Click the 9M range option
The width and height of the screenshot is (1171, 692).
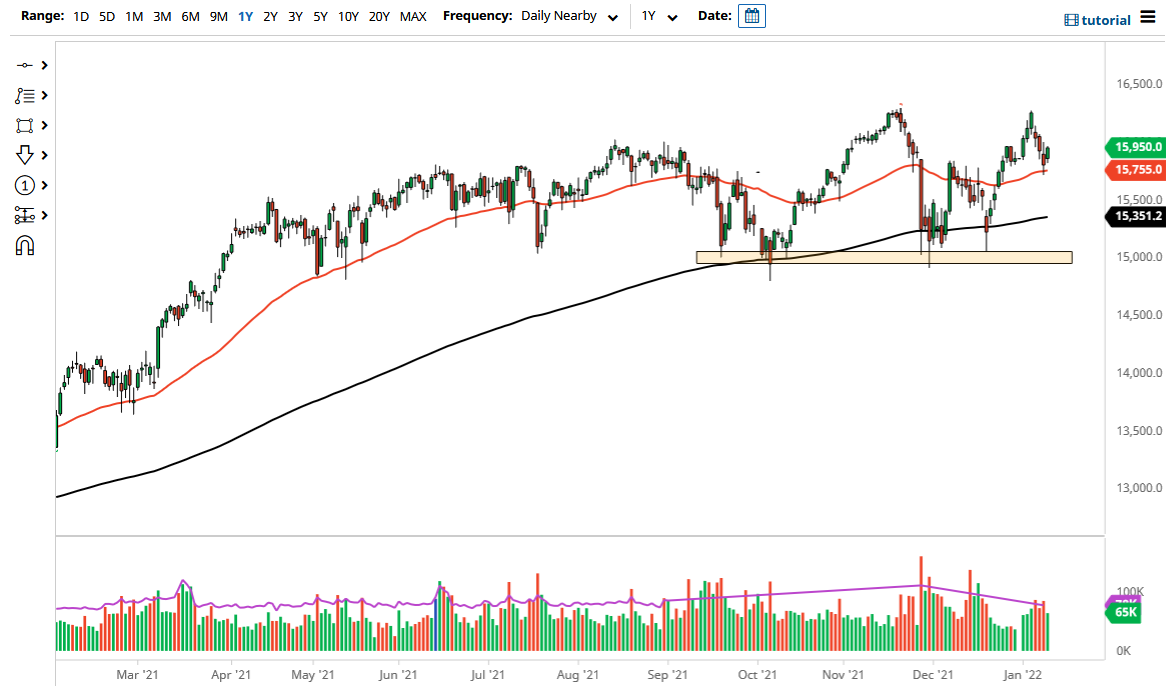pos(219,16)
